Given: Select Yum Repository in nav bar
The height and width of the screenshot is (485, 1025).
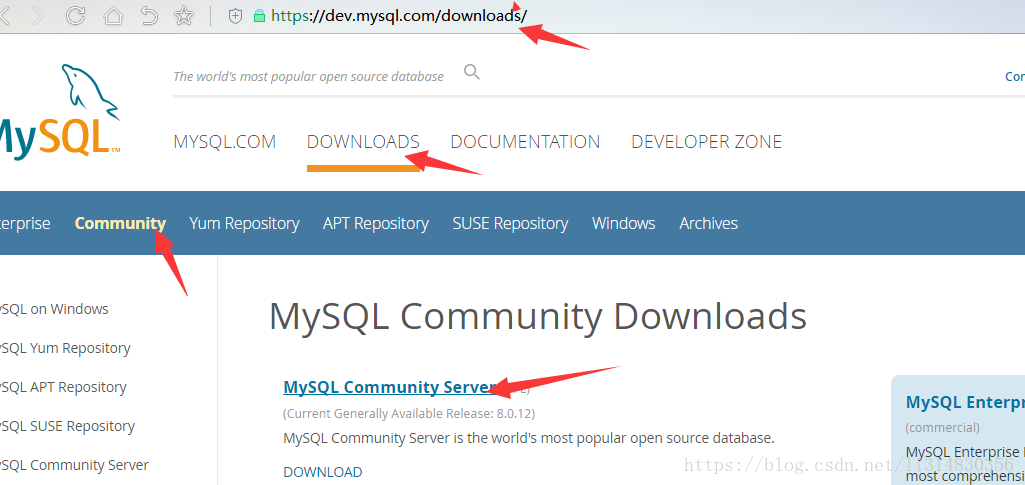Looking at the screenshot, I should (244, 224).
